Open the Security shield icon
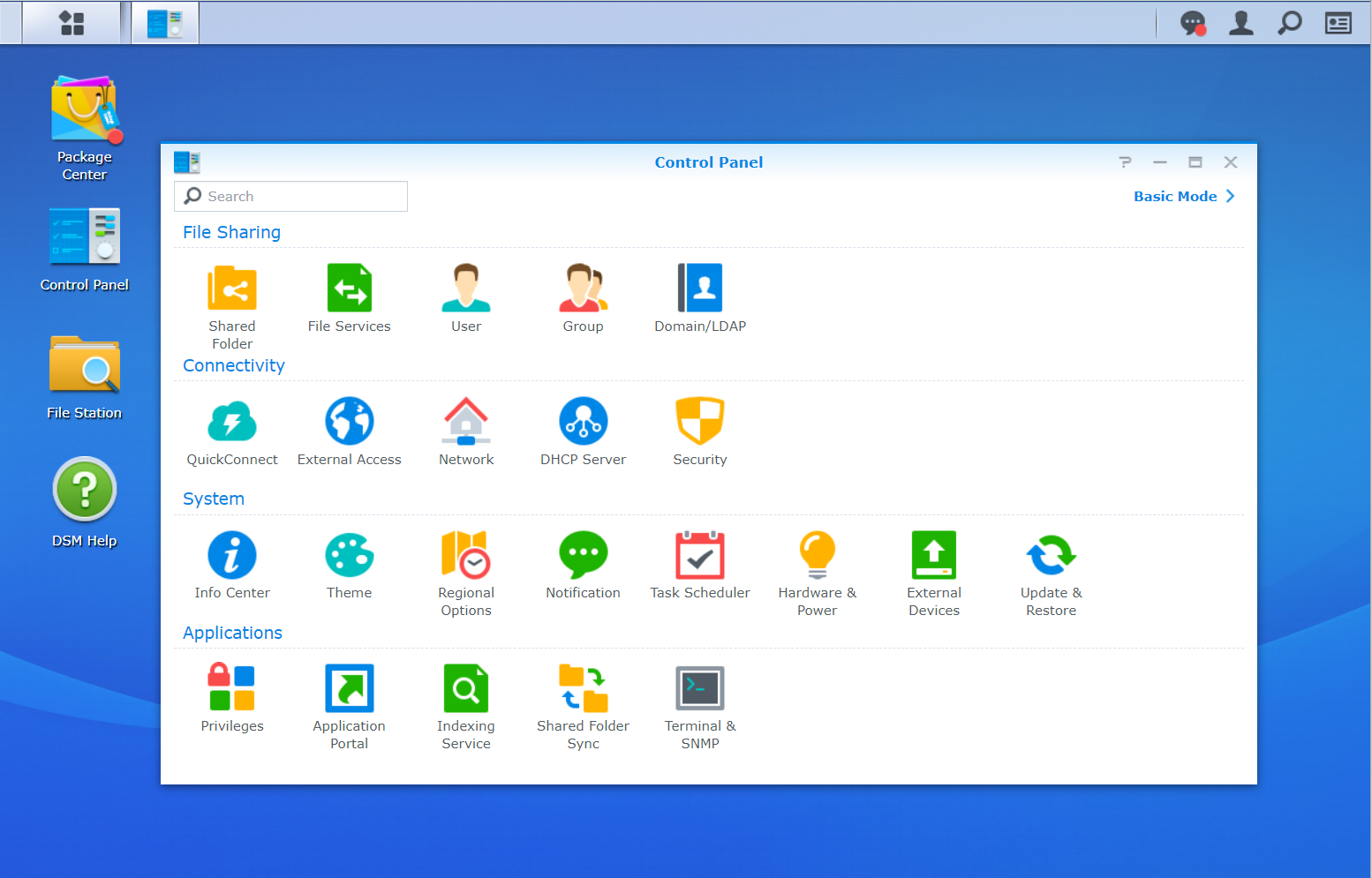 (x=700, y=421)
